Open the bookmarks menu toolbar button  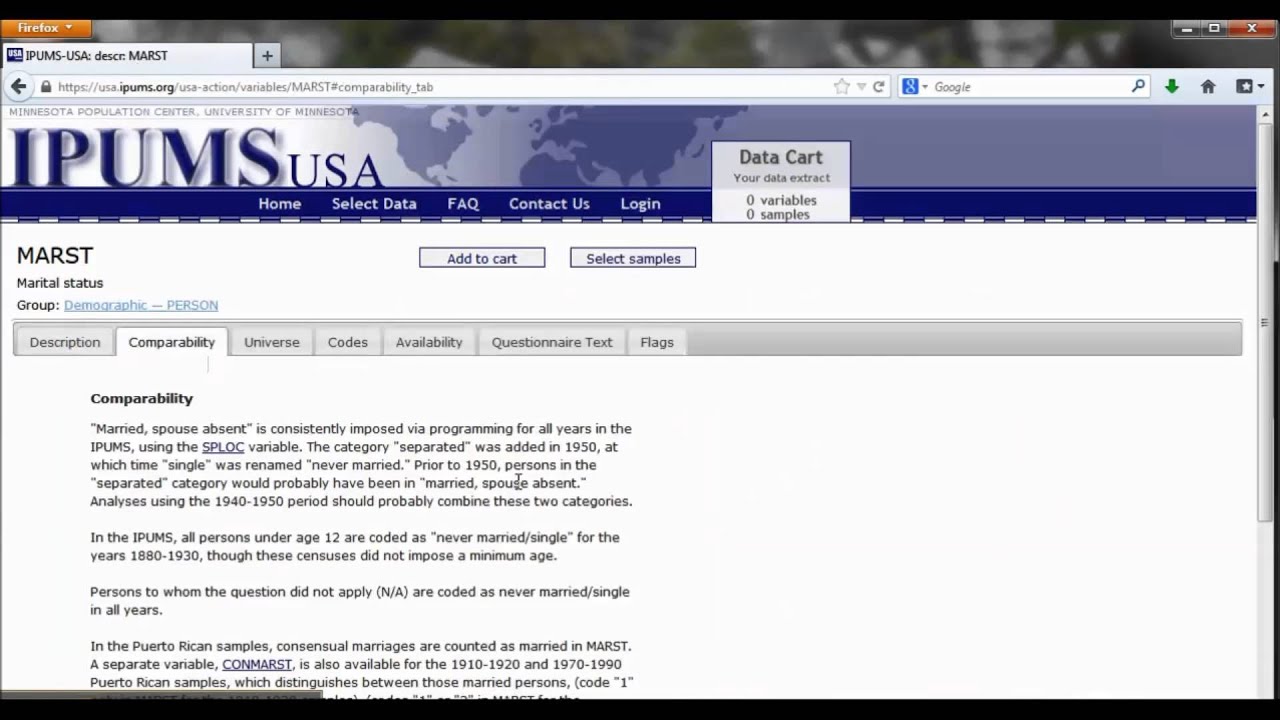[x=1249, y=87]
